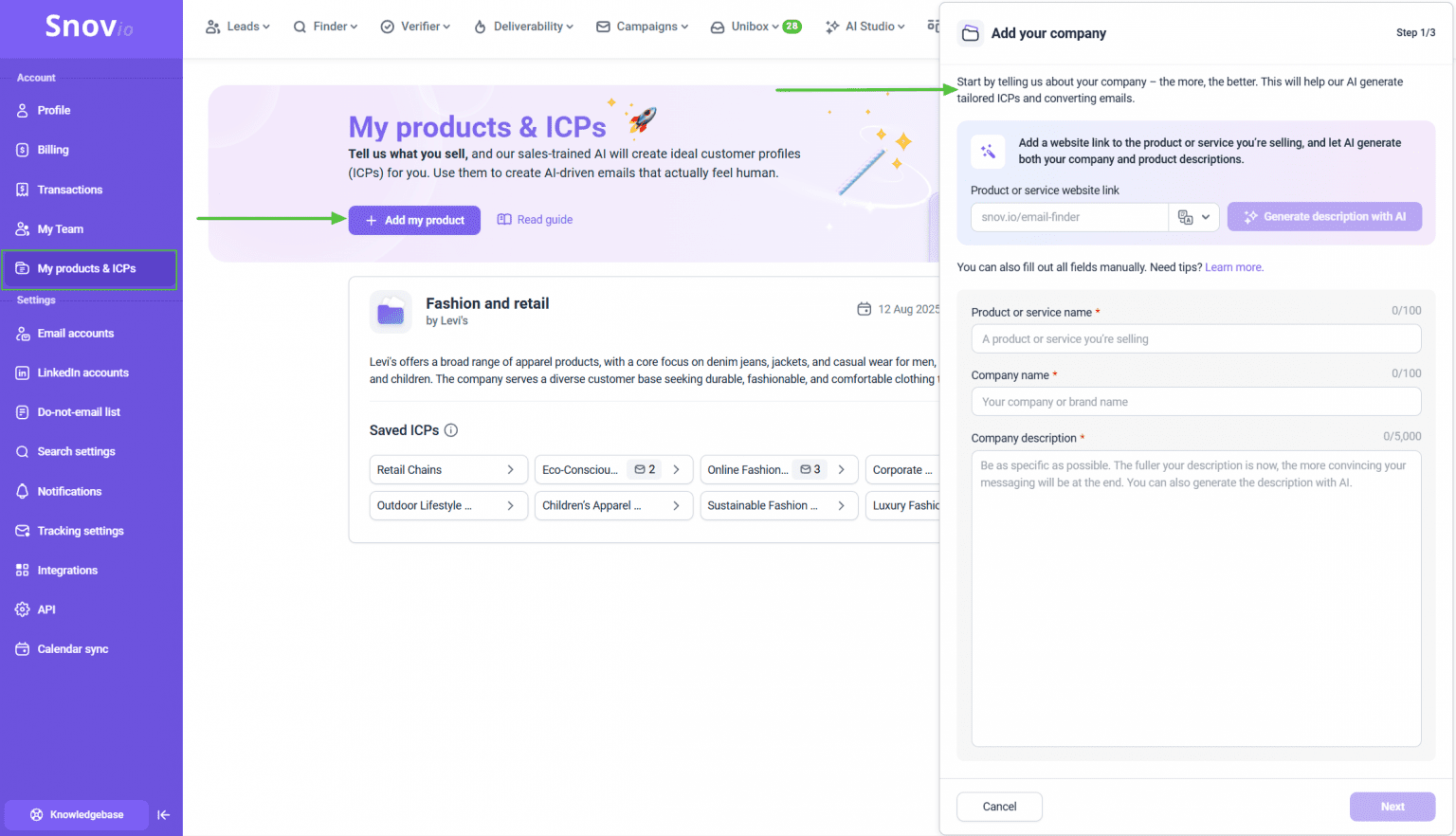
Task: Click the info icon beside Saved ICPs
Action: tap(451, 430)
